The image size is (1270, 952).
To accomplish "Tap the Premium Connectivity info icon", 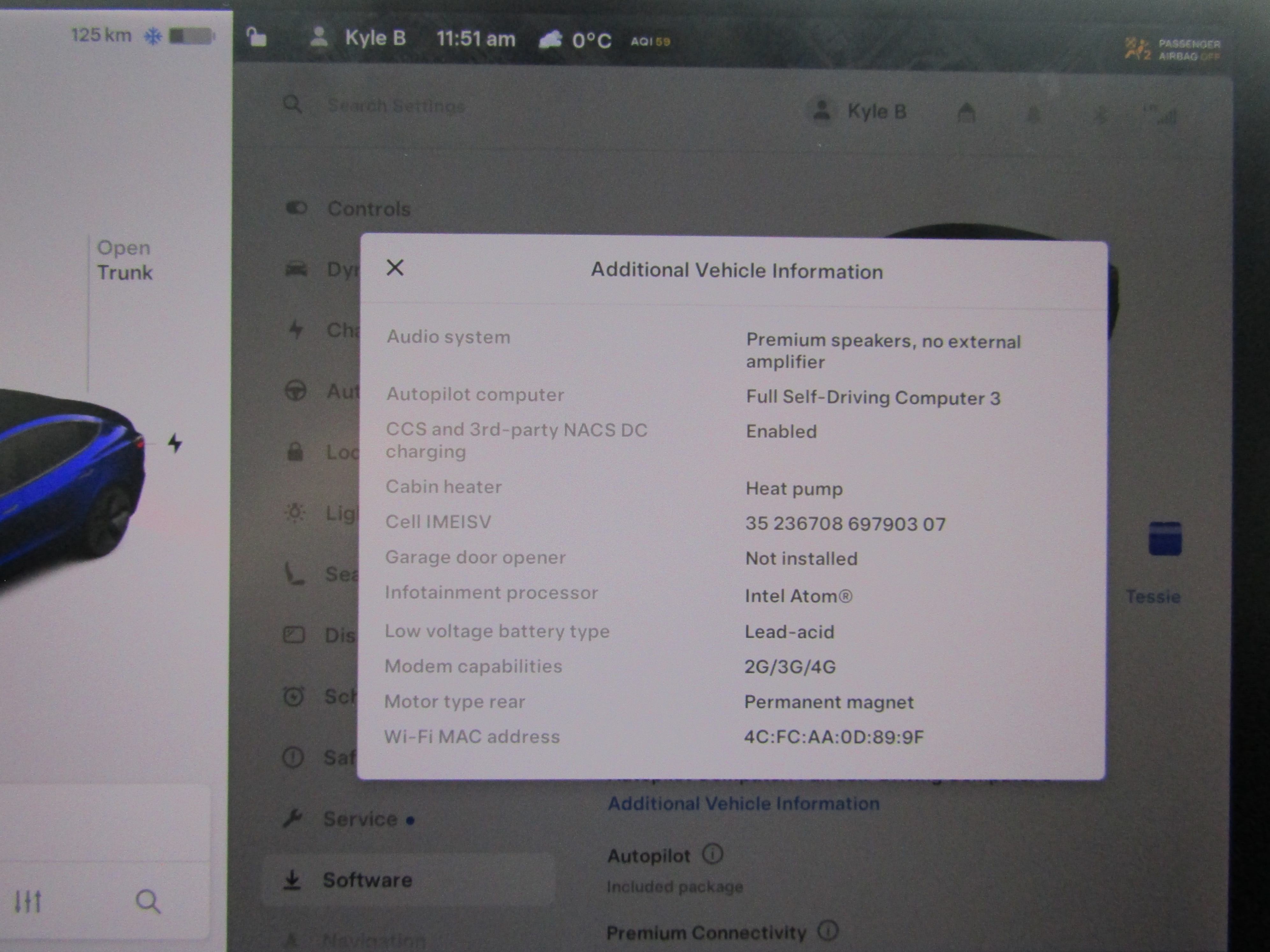I will click(x=828, y=930).
